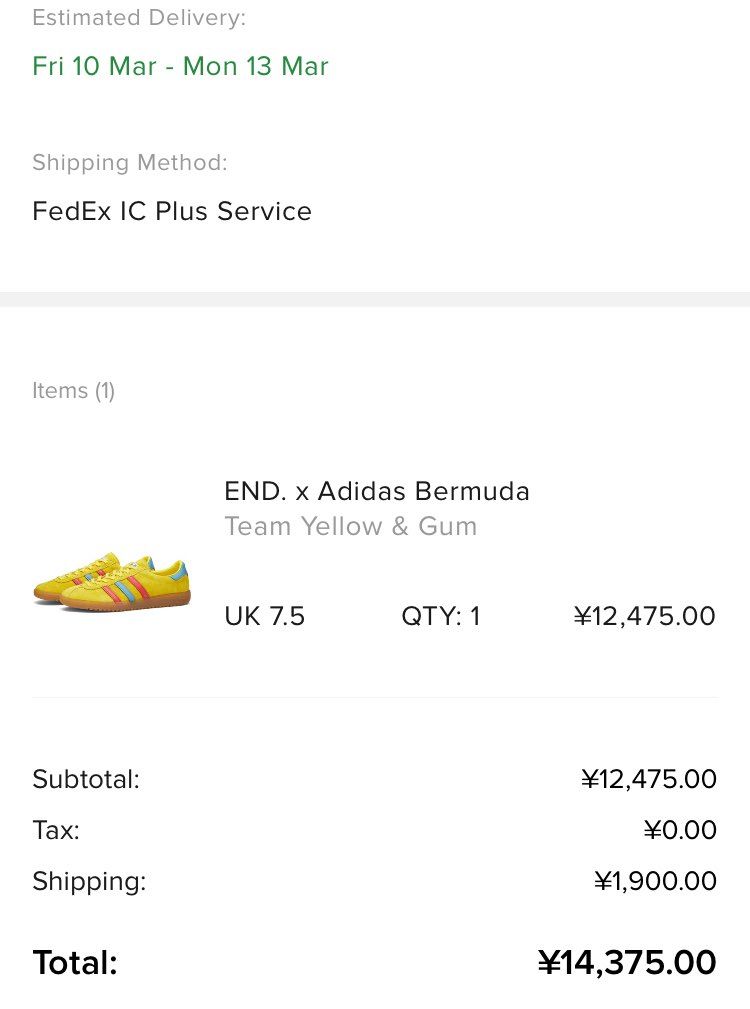Click the Subtotal label
The width and height of the screenshot is (750, 1009).
[86, 779]
